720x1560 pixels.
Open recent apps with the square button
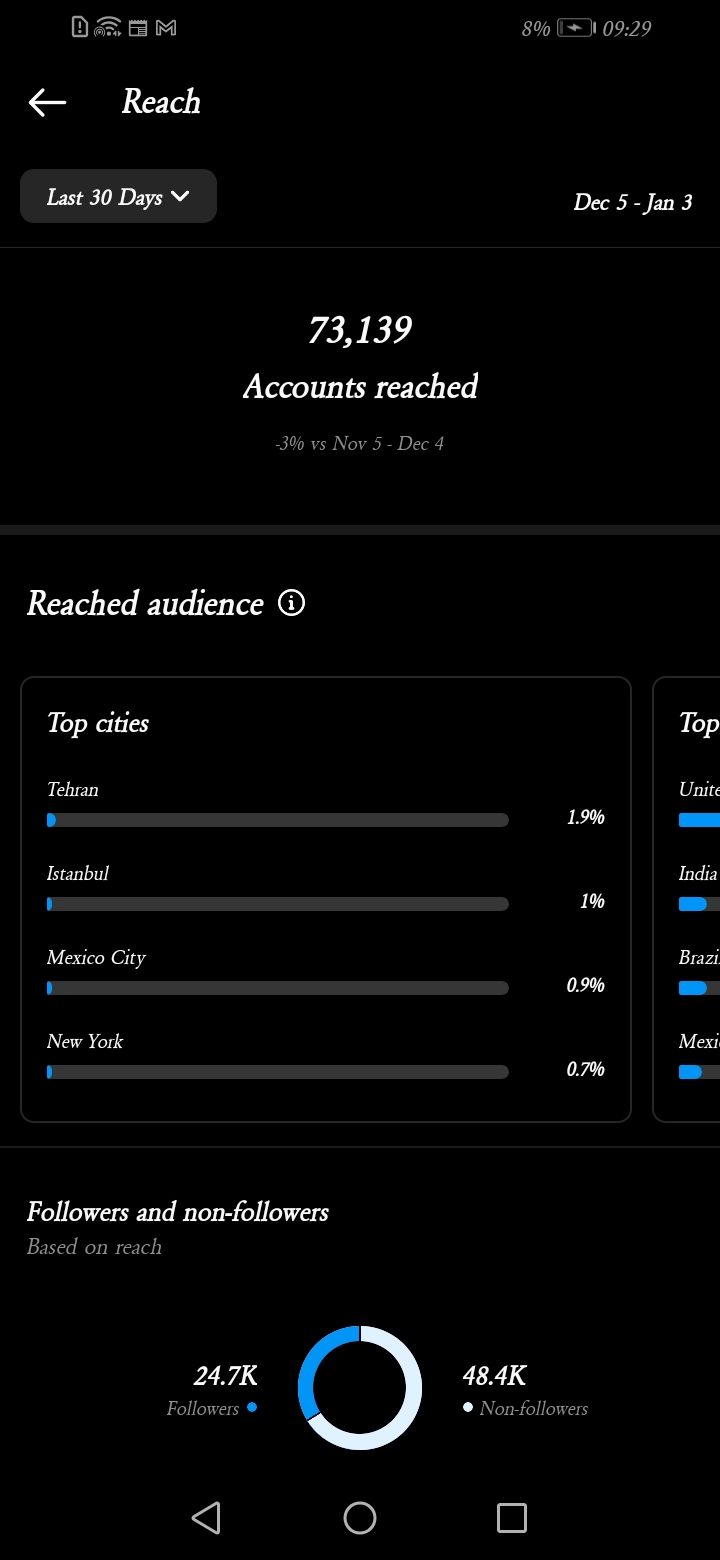click(512, 1518)
